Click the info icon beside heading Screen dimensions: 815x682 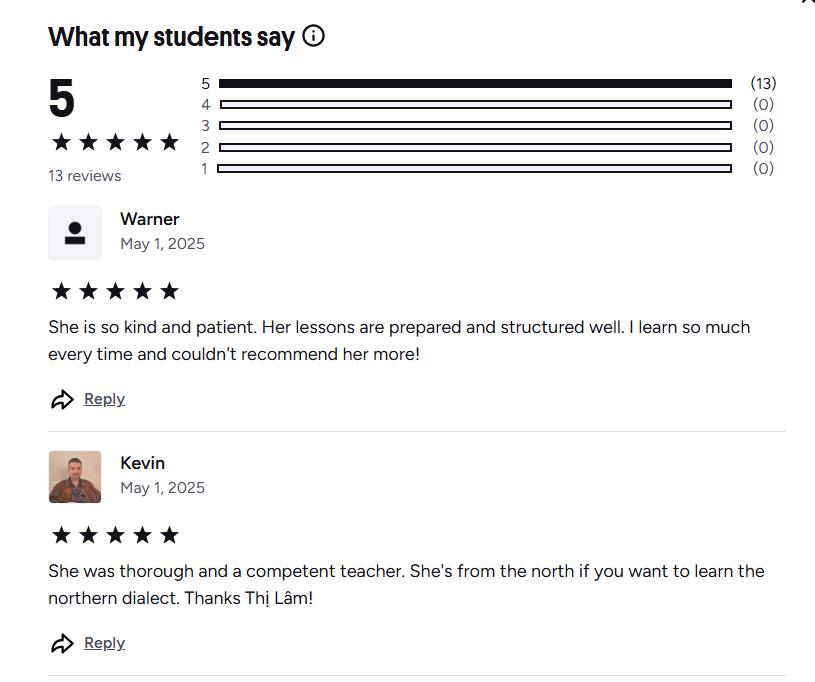(x=313, y=36)
